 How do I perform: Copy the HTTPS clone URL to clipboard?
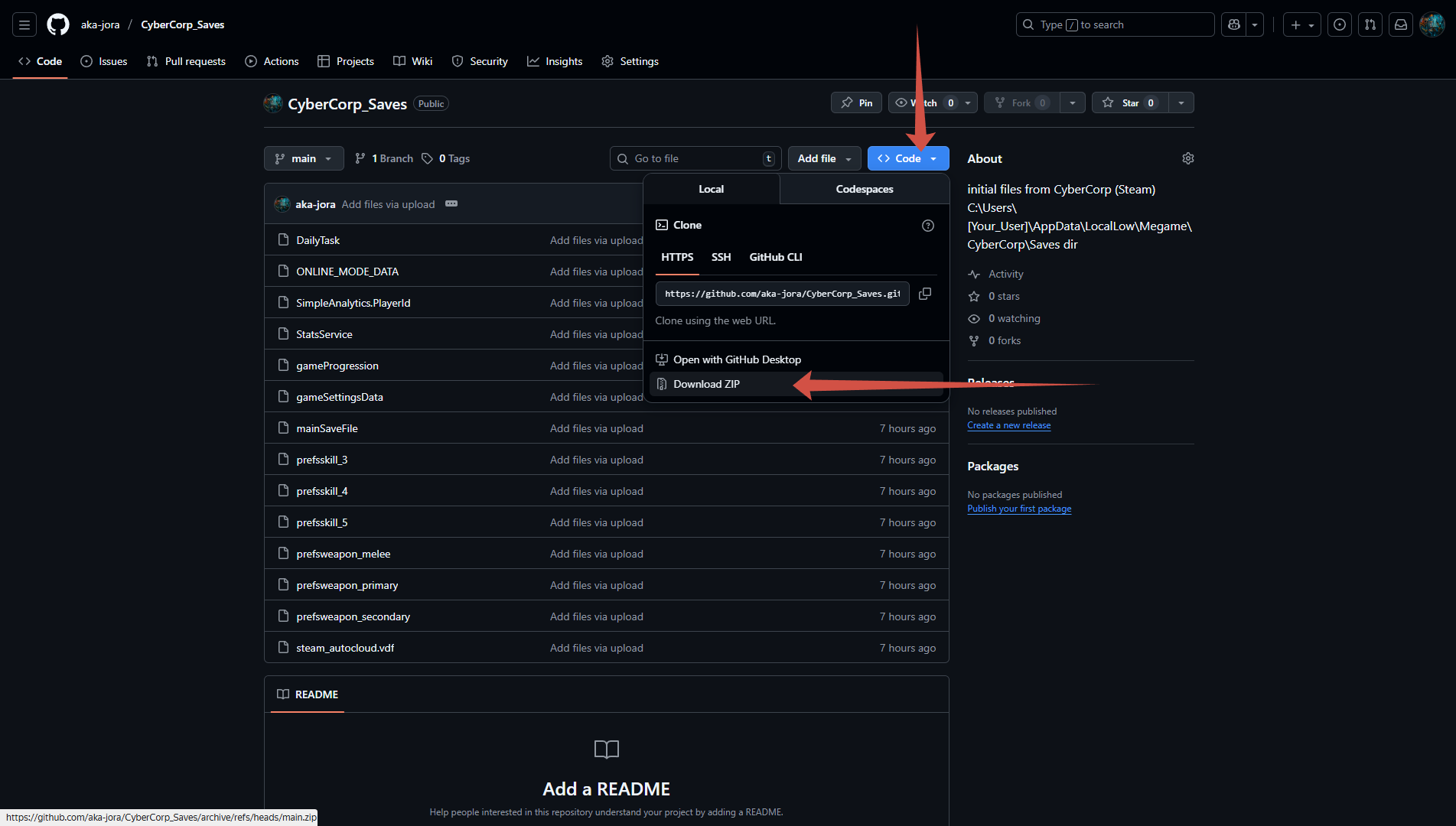(x=925, y=294)
